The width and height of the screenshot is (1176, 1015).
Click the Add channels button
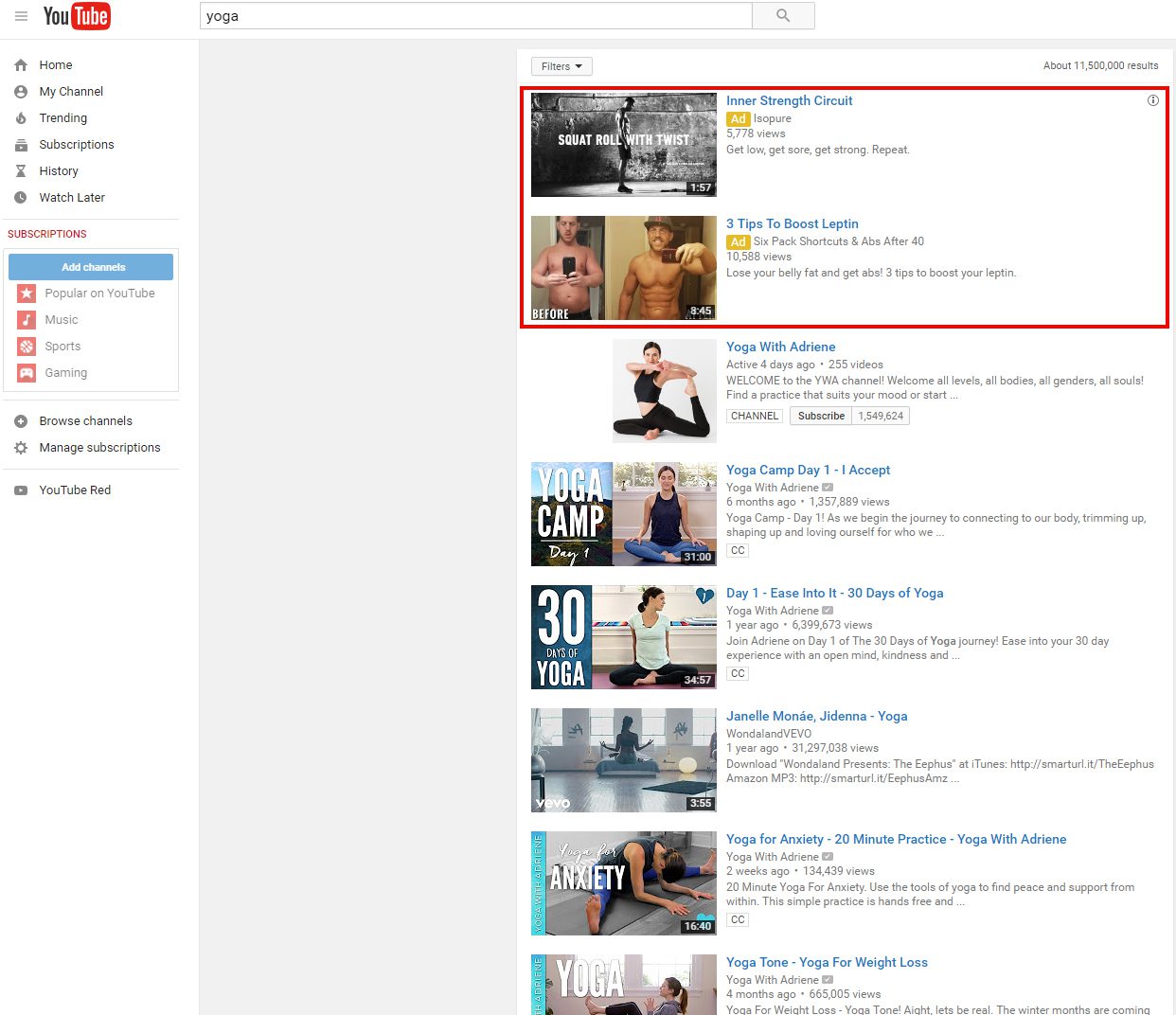(x=91, y=267)
